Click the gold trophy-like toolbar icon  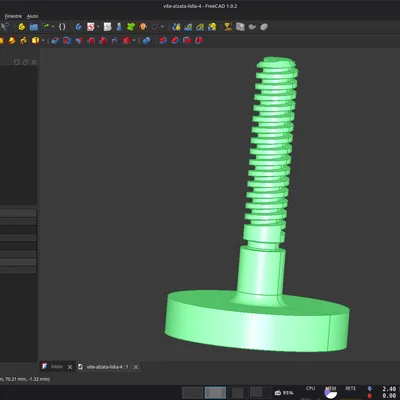point(228,27)
